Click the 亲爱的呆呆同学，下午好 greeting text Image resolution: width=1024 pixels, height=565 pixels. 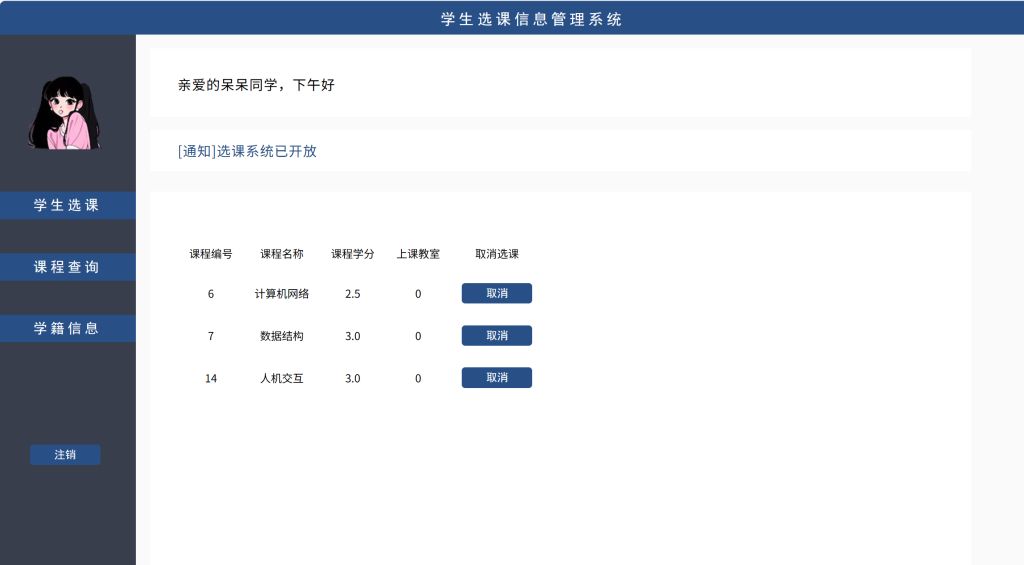pyautogui.click(x=256, y=85)
